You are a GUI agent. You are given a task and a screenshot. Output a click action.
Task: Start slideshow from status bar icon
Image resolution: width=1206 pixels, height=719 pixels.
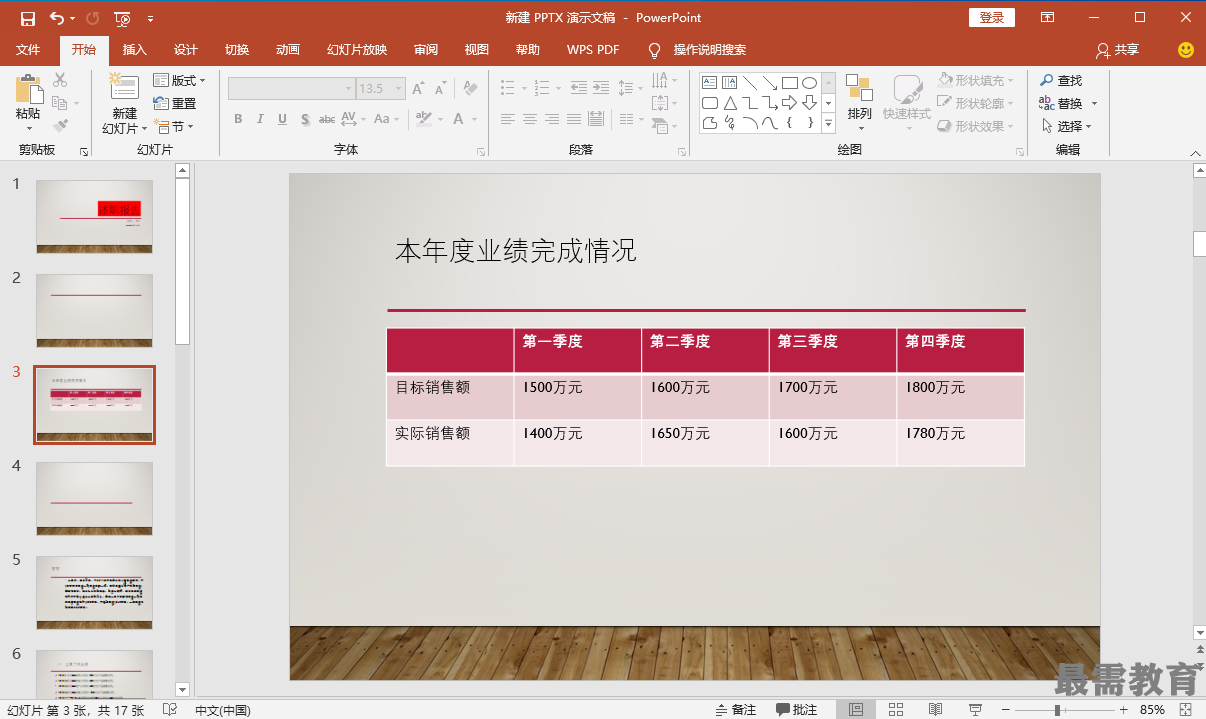(x=975, y=710)
